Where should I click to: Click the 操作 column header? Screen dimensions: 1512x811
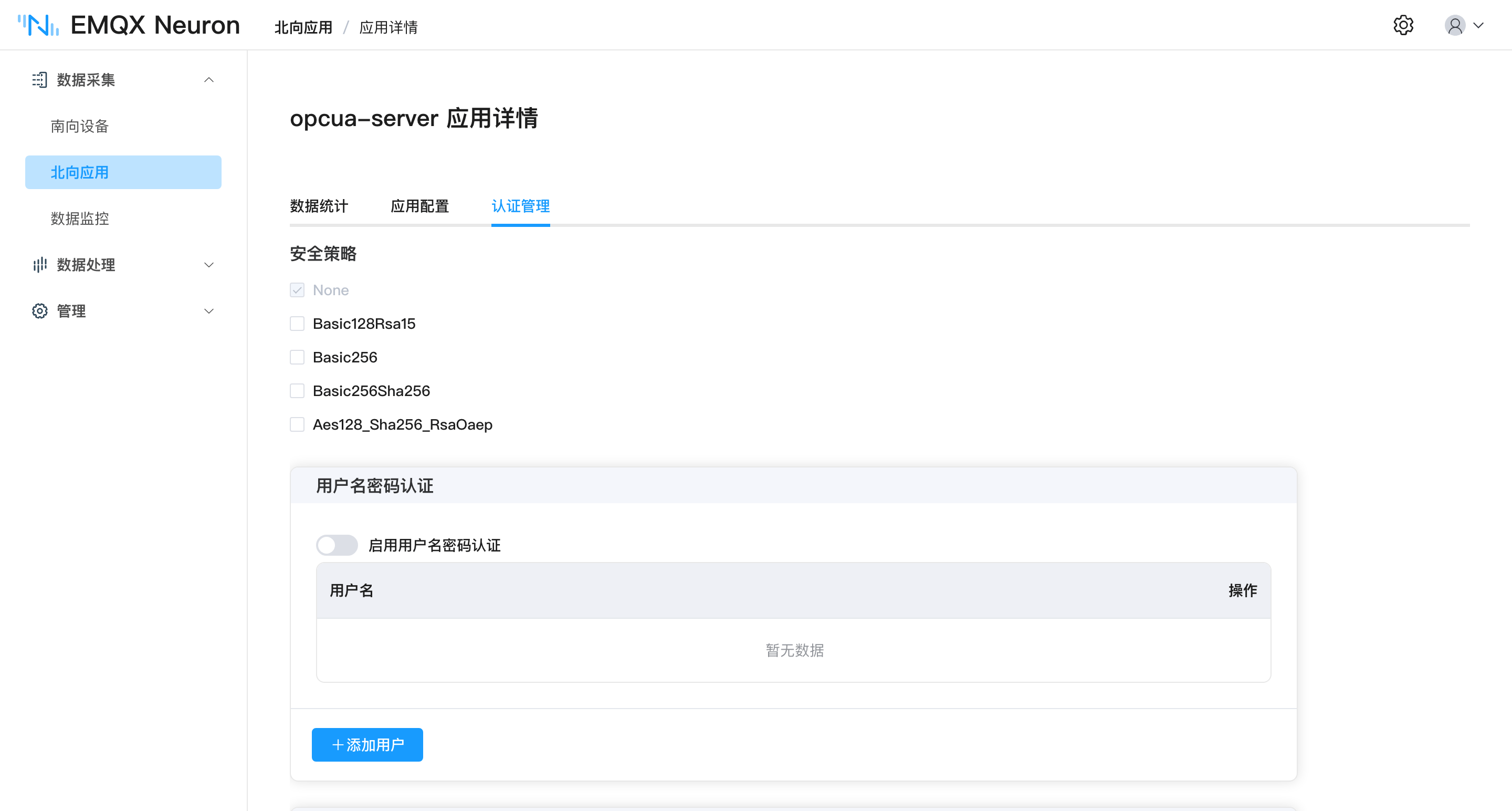click(x=1243, y=590)
